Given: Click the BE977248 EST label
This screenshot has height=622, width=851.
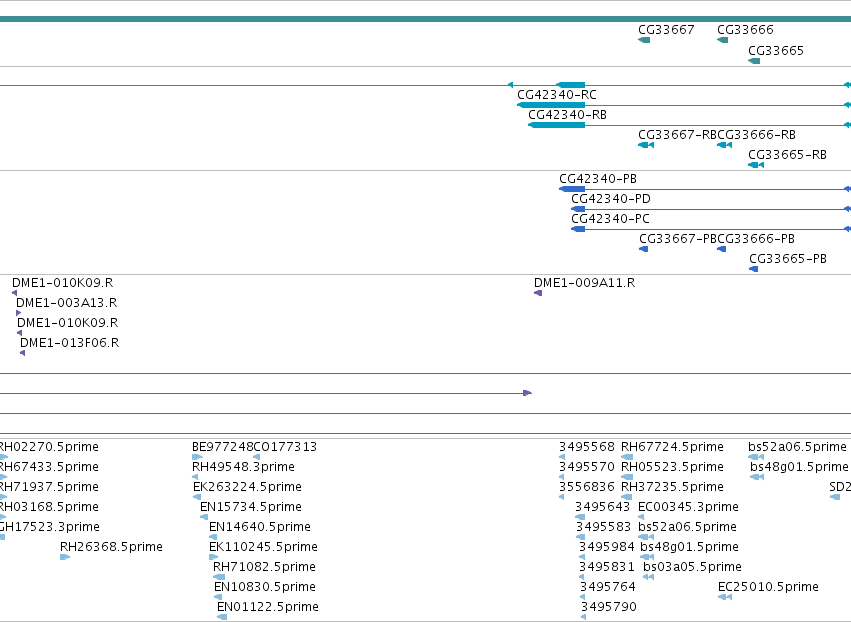Looking at the screenshot, I should point(223,447).
